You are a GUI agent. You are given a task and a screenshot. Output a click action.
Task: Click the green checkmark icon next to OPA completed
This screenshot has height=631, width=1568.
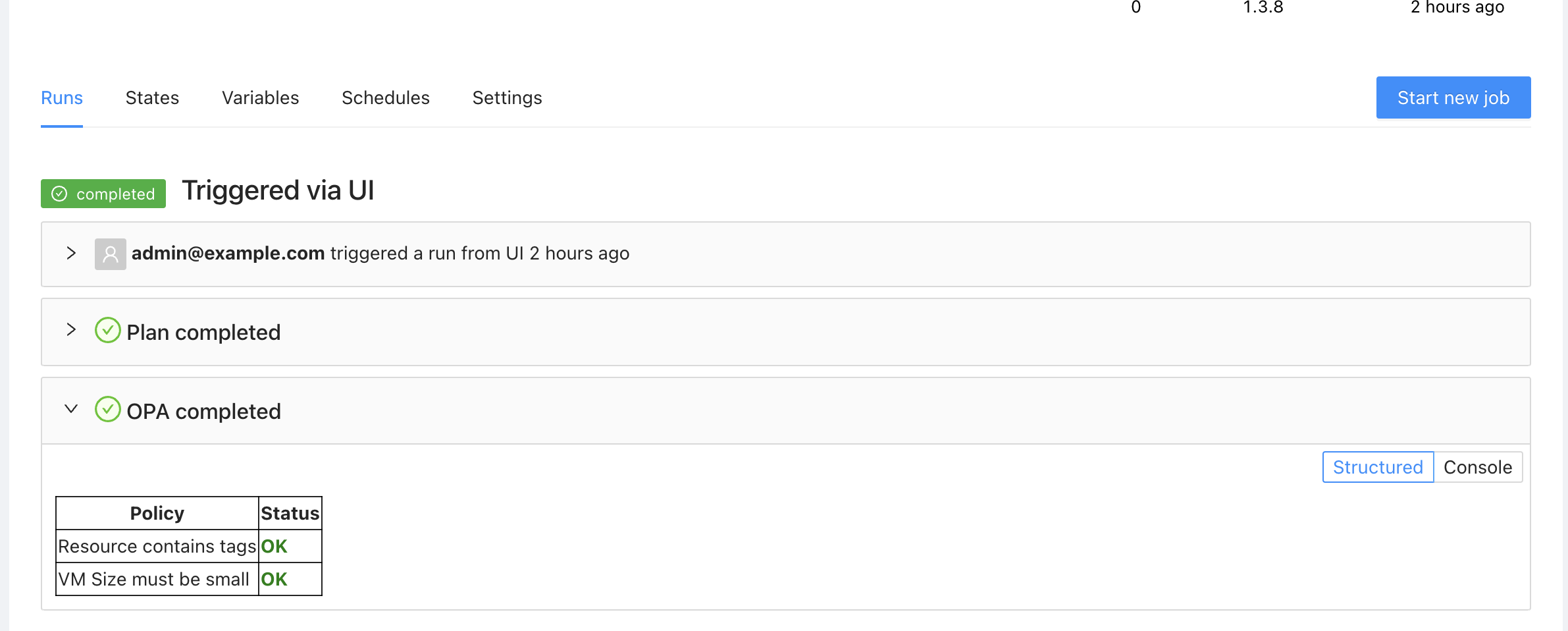pyautogui.click(x=108, y=410)
